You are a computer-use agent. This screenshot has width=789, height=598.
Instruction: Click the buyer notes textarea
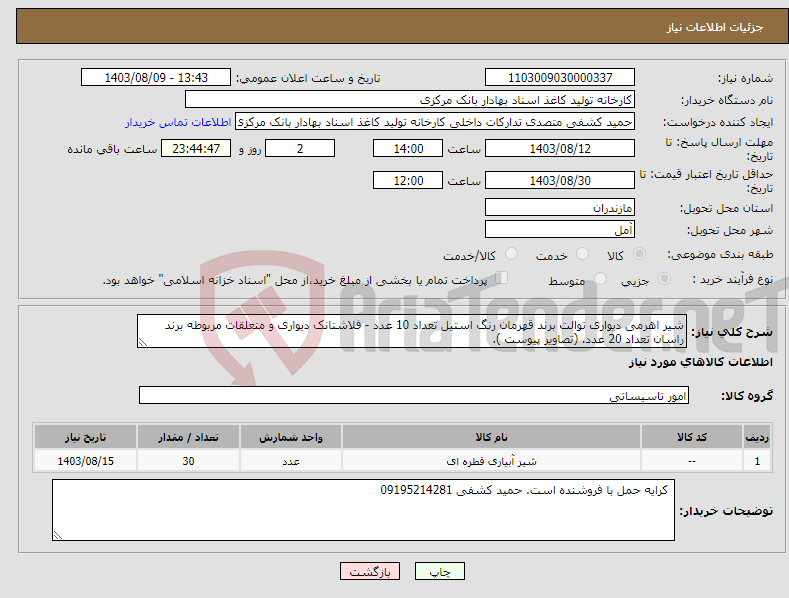[x=363, y=510]
